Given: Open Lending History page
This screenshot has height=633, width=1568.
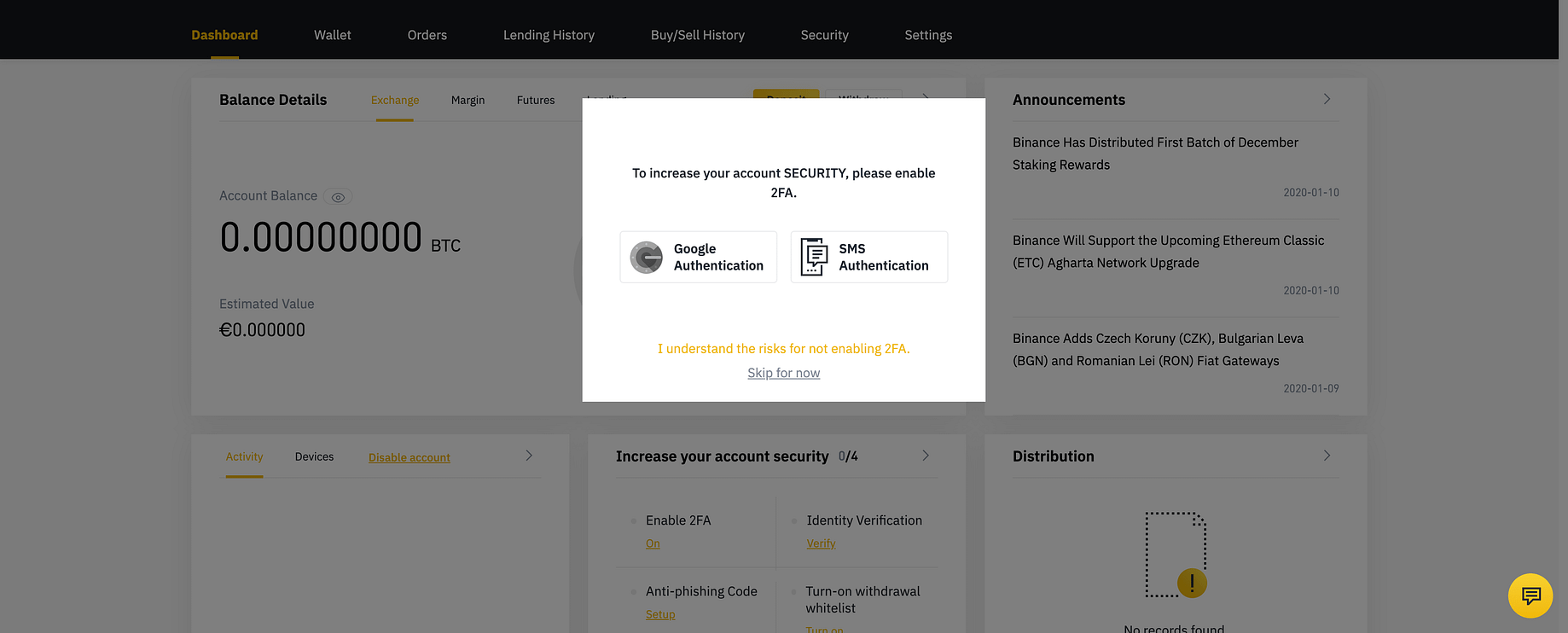Looking at the screenshot, I should pyautogui.click(x=549, y=35).
